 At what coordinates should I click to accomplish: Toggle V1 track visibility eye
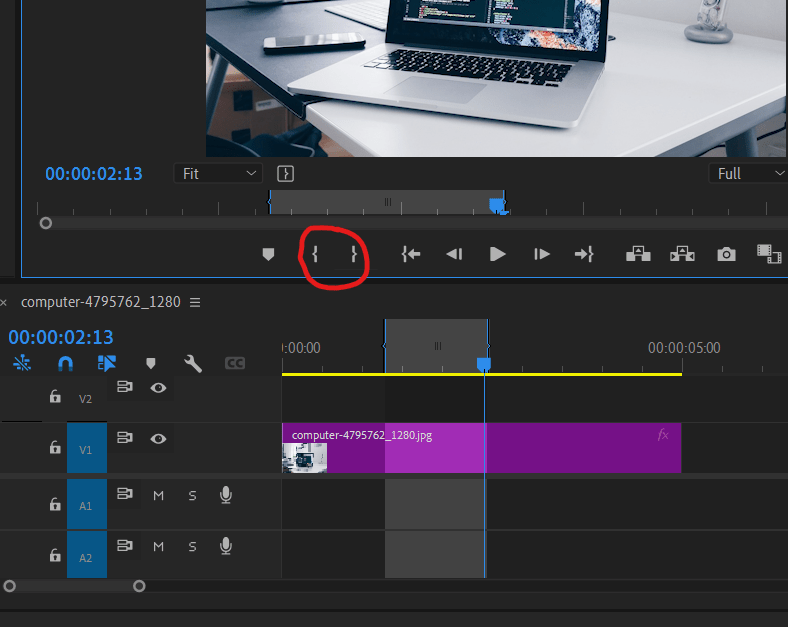tap(158, 438)
